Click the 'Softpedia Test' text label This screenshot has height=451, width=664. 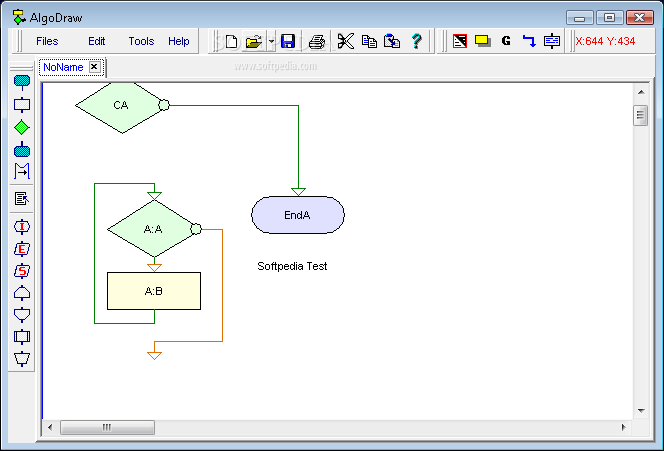[x=292, y=266]
